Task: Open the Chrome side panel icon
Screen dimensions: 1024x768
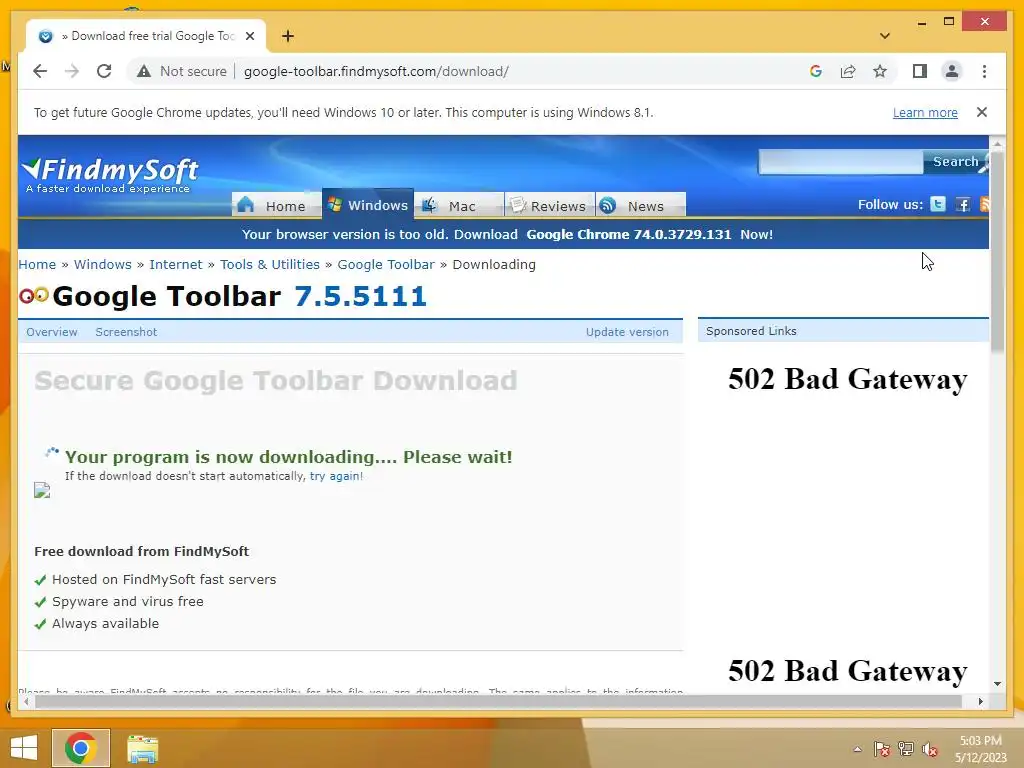Action: coord(920,71)
